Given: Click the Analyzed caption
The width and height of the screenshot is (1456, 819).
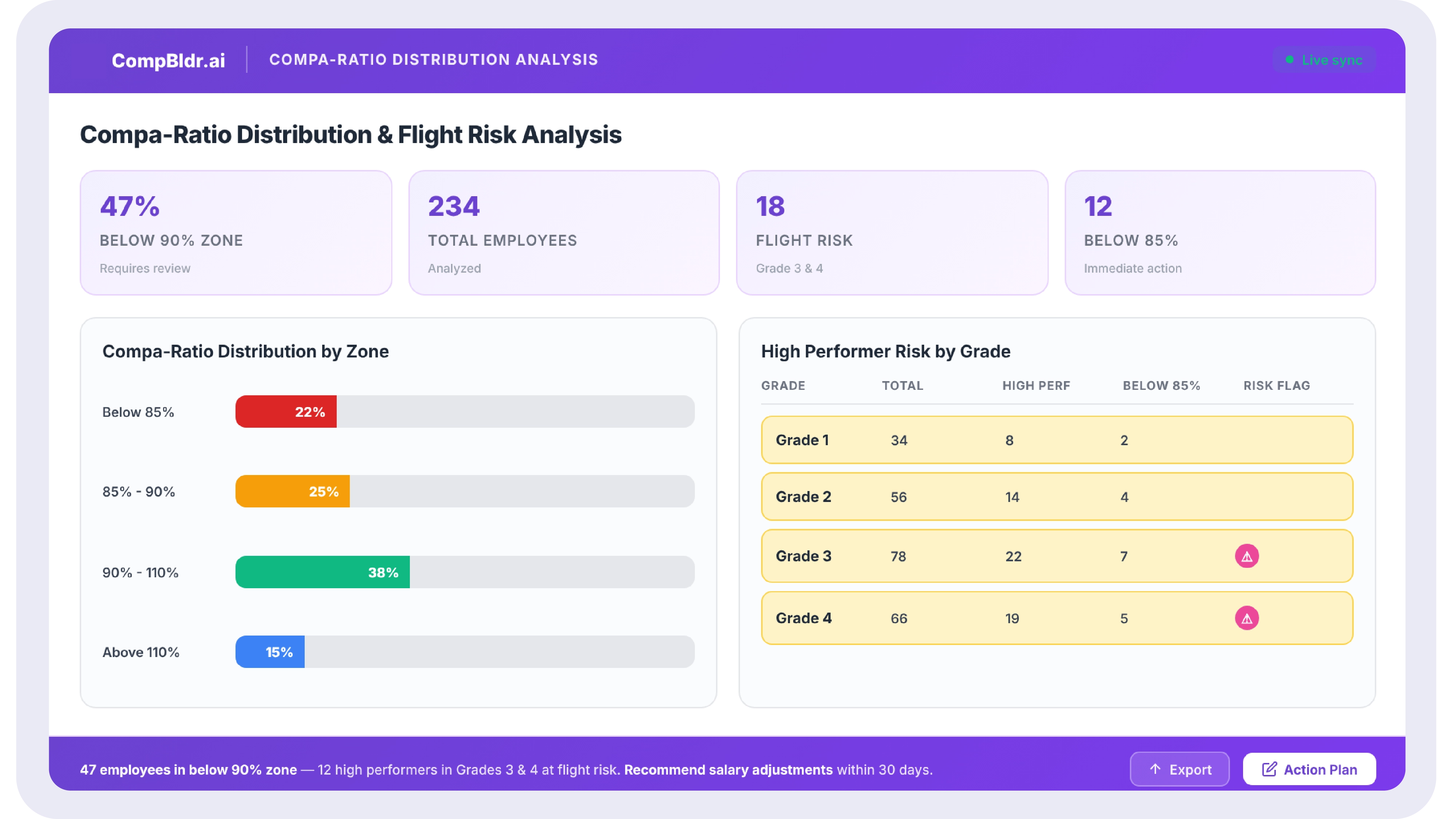Looking at the screenshot, I should point(454,269).
